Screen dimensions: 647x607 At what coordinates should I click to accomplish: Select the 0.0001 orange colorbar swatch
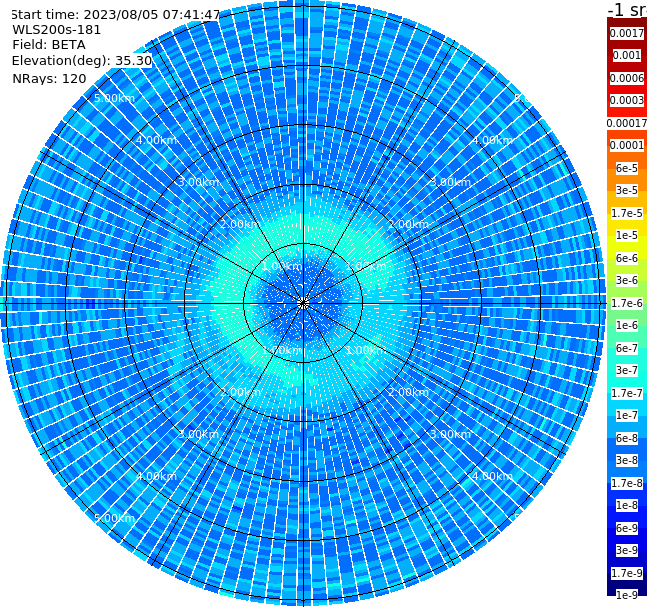click(x=627, y=145)
